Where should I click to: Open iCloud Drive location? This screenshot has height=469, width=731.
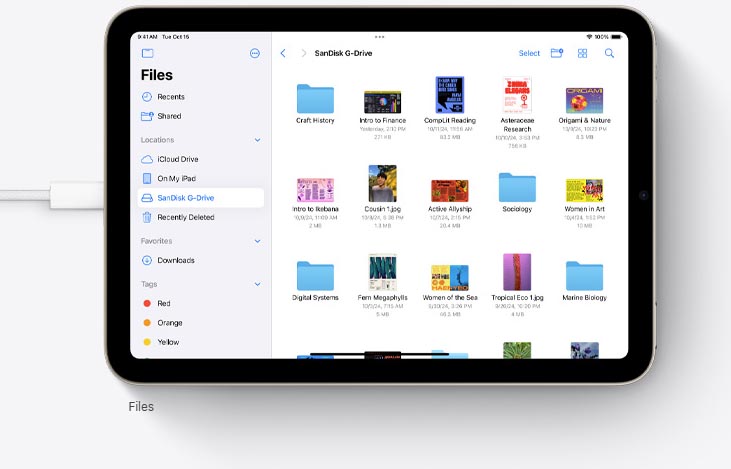pyautogui.click(x=177, y=159)
